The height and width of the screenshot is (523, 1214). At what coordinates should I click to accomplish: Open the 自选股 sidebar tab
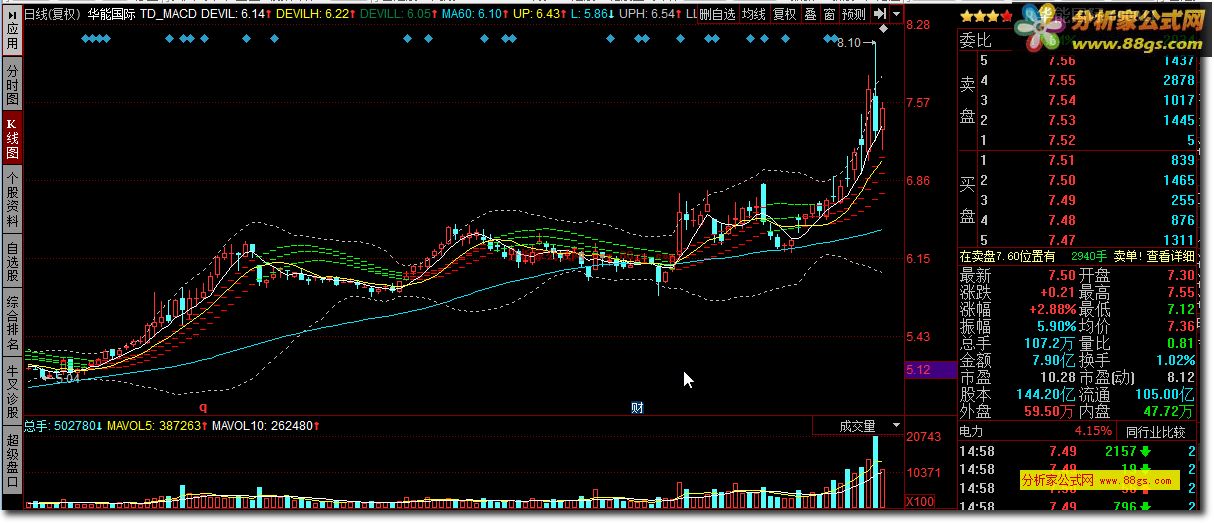(x=12, y=261)
